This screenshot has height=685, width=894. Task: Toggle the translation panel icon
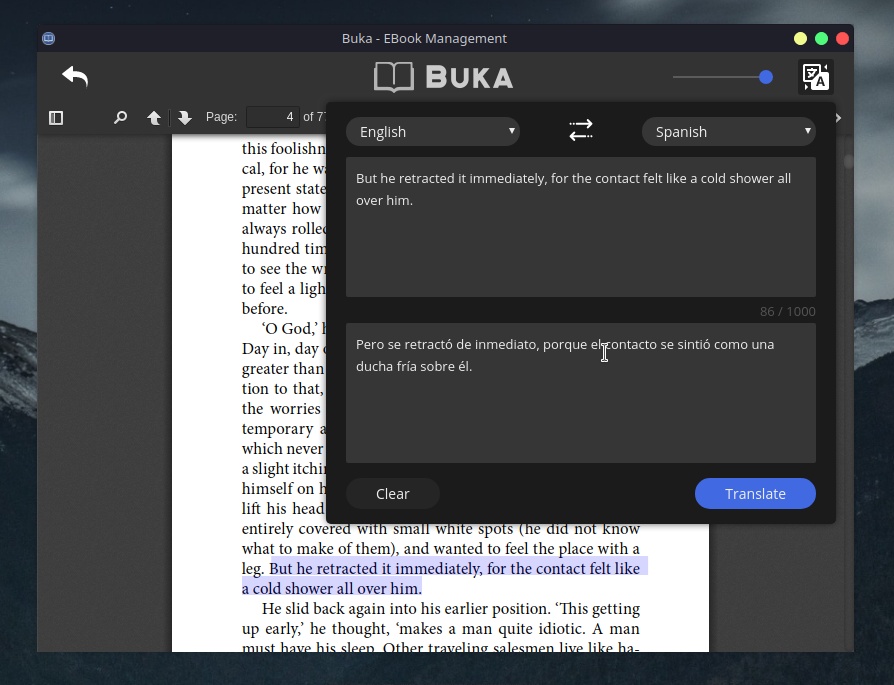click(x=815, y=77)
